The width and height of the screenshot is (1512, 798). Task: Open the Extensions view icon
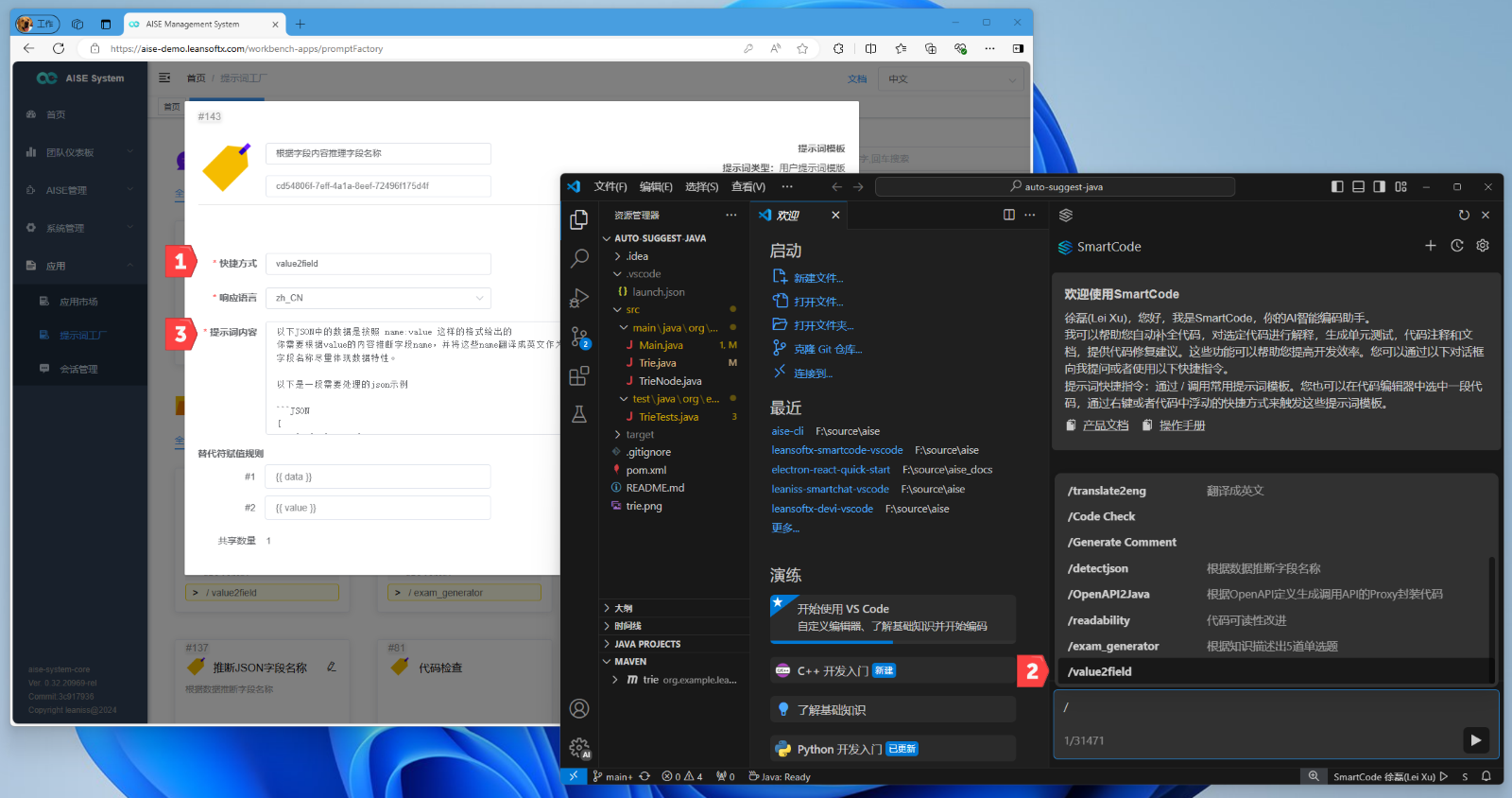(579, 375)
